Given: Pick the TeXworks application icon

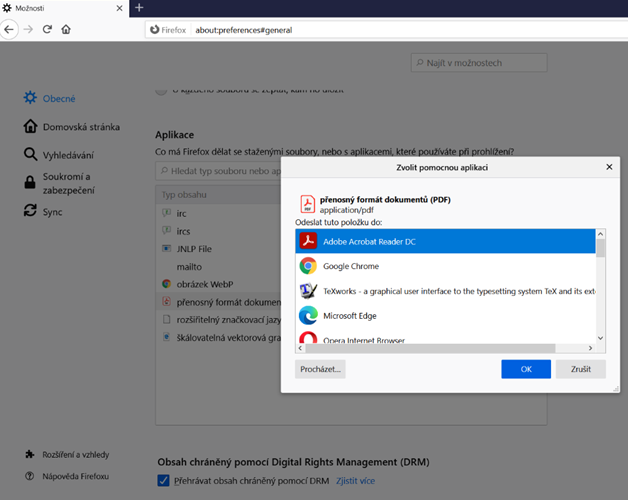Looking at the screenshot, I should click(308, 291).
